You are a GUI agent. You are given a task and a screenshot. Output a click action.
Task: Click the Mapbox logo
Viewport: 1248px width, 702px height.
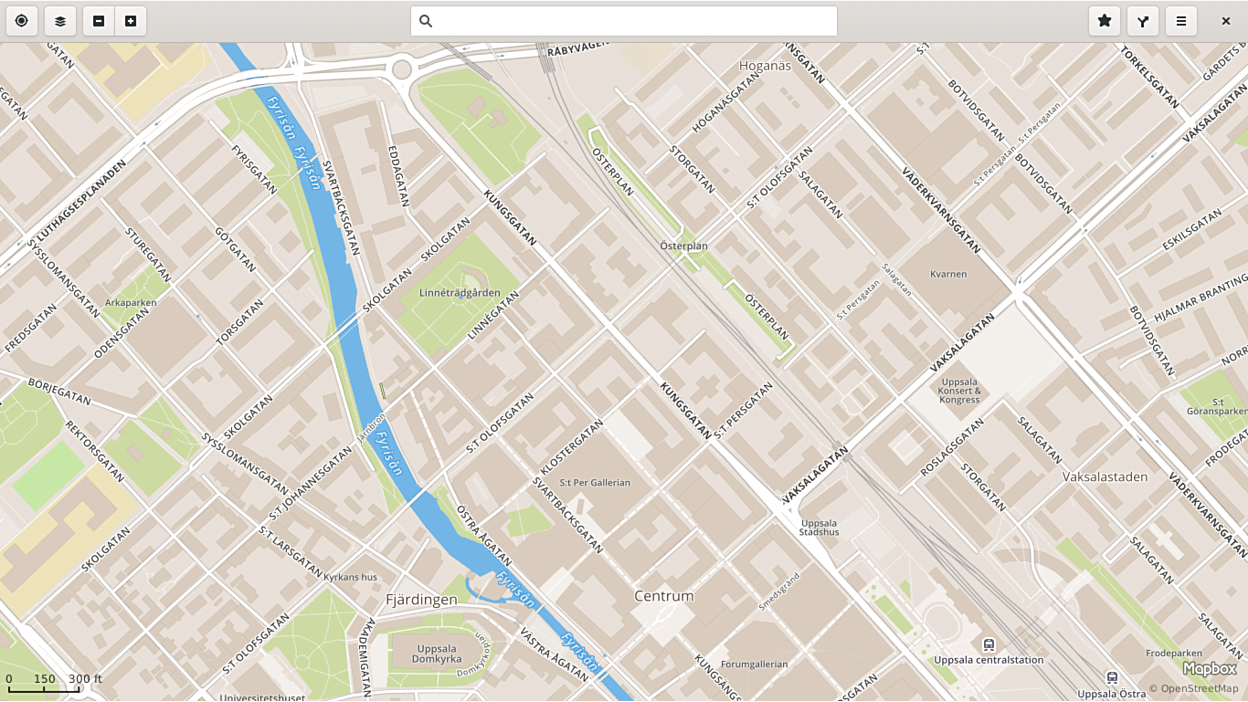click(x=1209, y=669)
